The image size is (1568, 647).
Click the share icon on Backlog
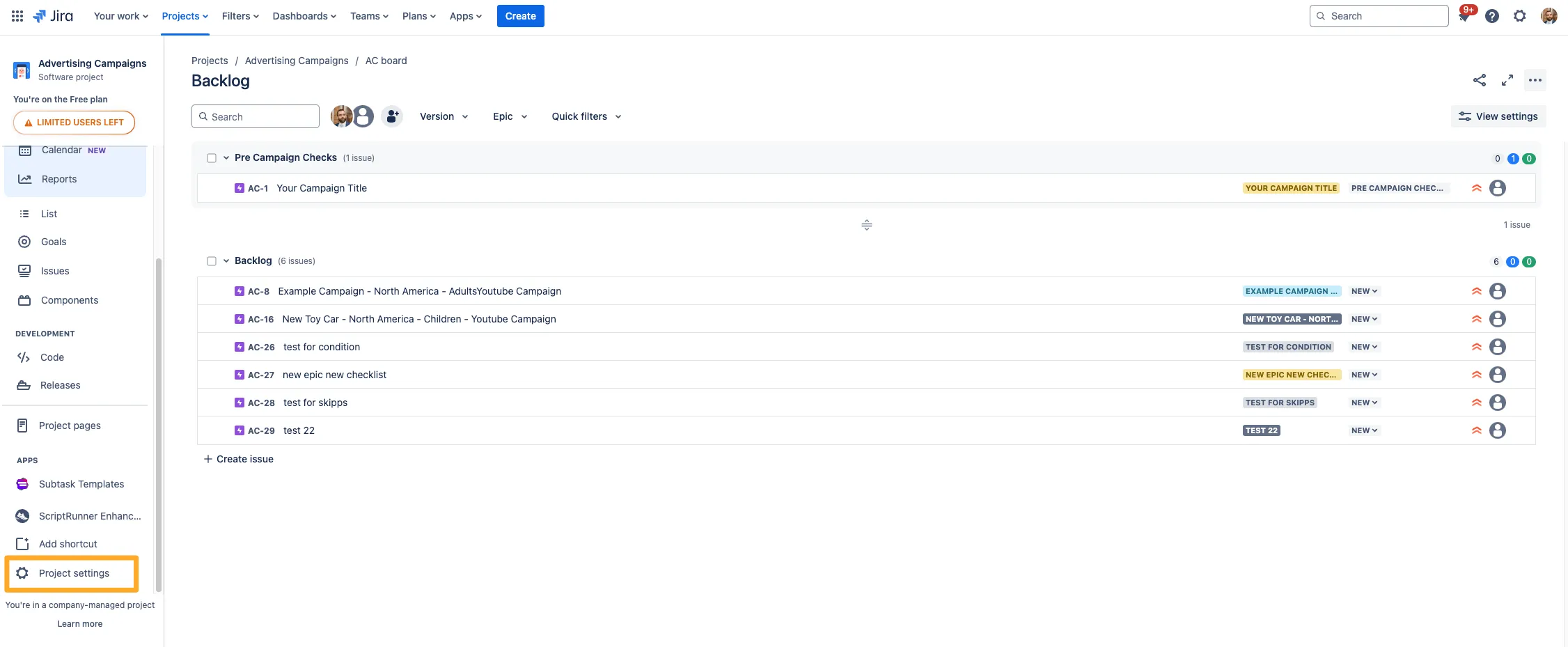point(1480,80)
